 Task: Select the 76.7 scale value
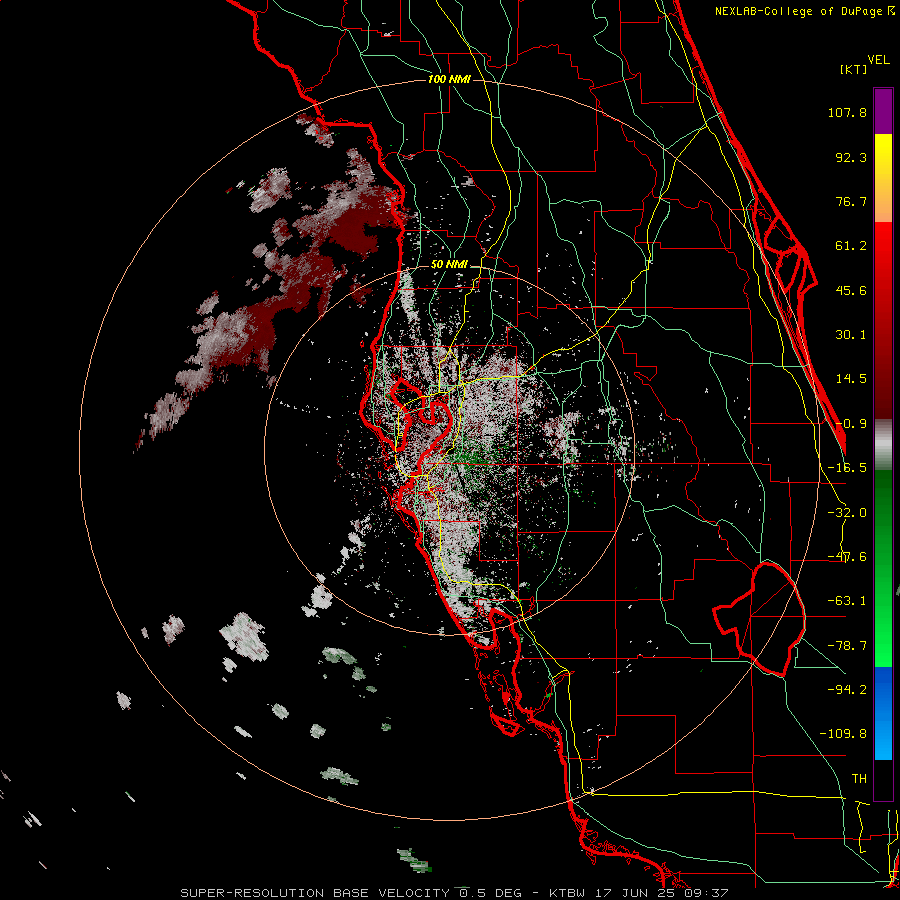(x=851, y=201)
